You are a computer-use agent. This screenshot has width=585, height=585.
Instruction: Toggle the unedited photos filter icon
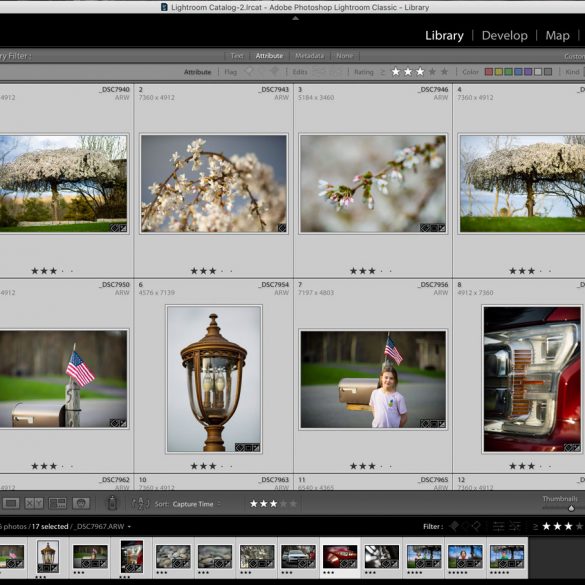coord(335,72)
